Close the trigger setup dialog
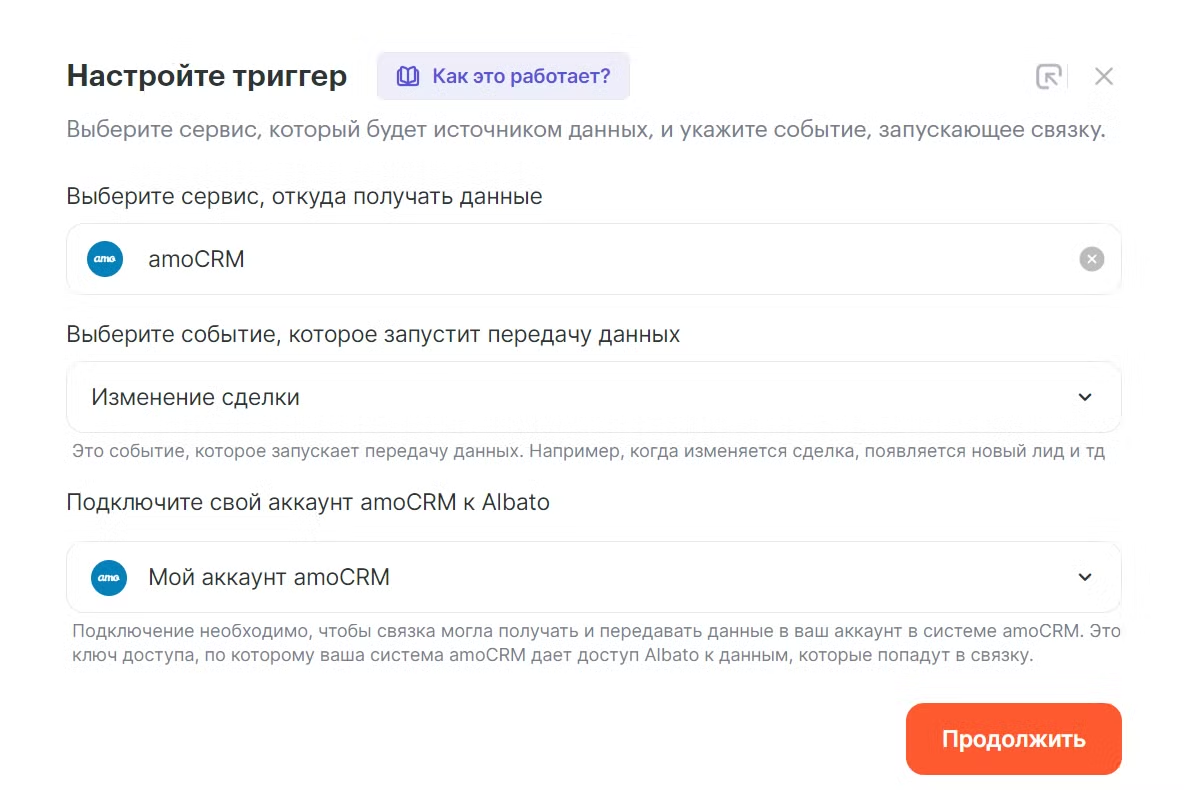The width and height of the screenshot is (1184, 790). click(x=1103, y=76)
